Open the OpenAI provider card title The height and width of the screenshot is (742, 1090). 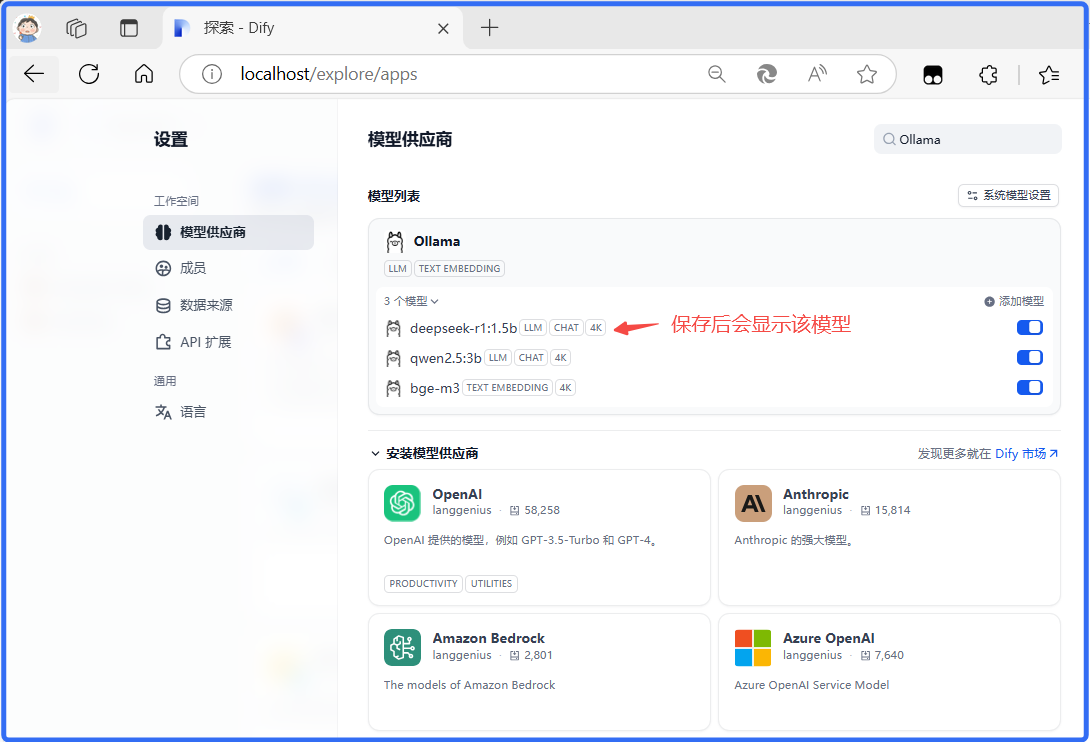(457, 494)
